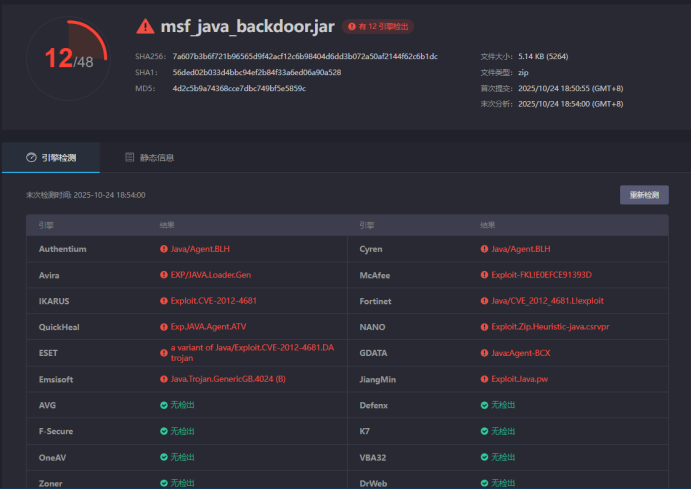Viewport: 691px width, 490px height.
Task: Click the left 引擎 column header
Action: click(x=46, y=225)
